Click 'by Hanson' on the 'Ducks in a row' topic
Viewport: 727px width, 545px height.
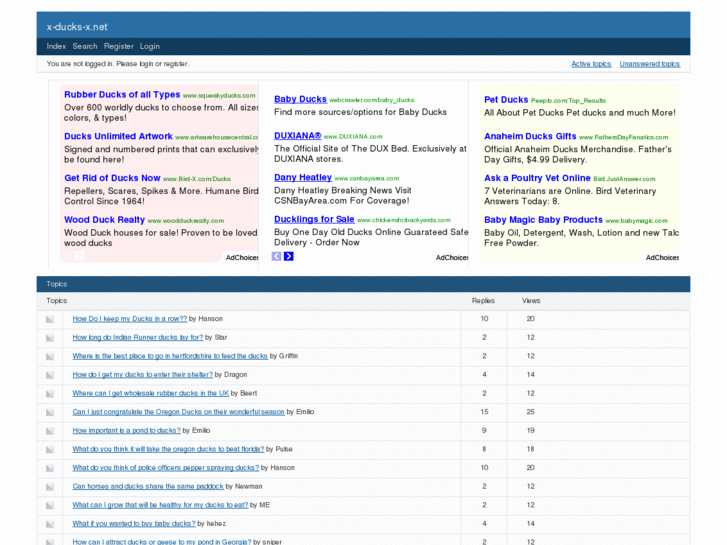(x=206, y=319)
